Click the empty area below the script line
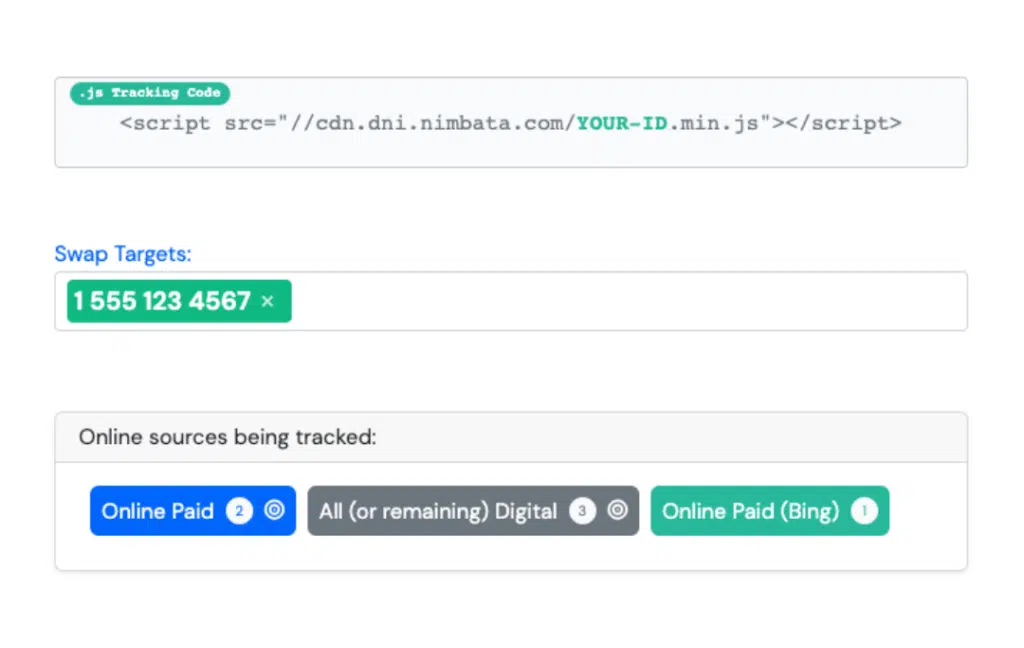 (x=510, y=152)
